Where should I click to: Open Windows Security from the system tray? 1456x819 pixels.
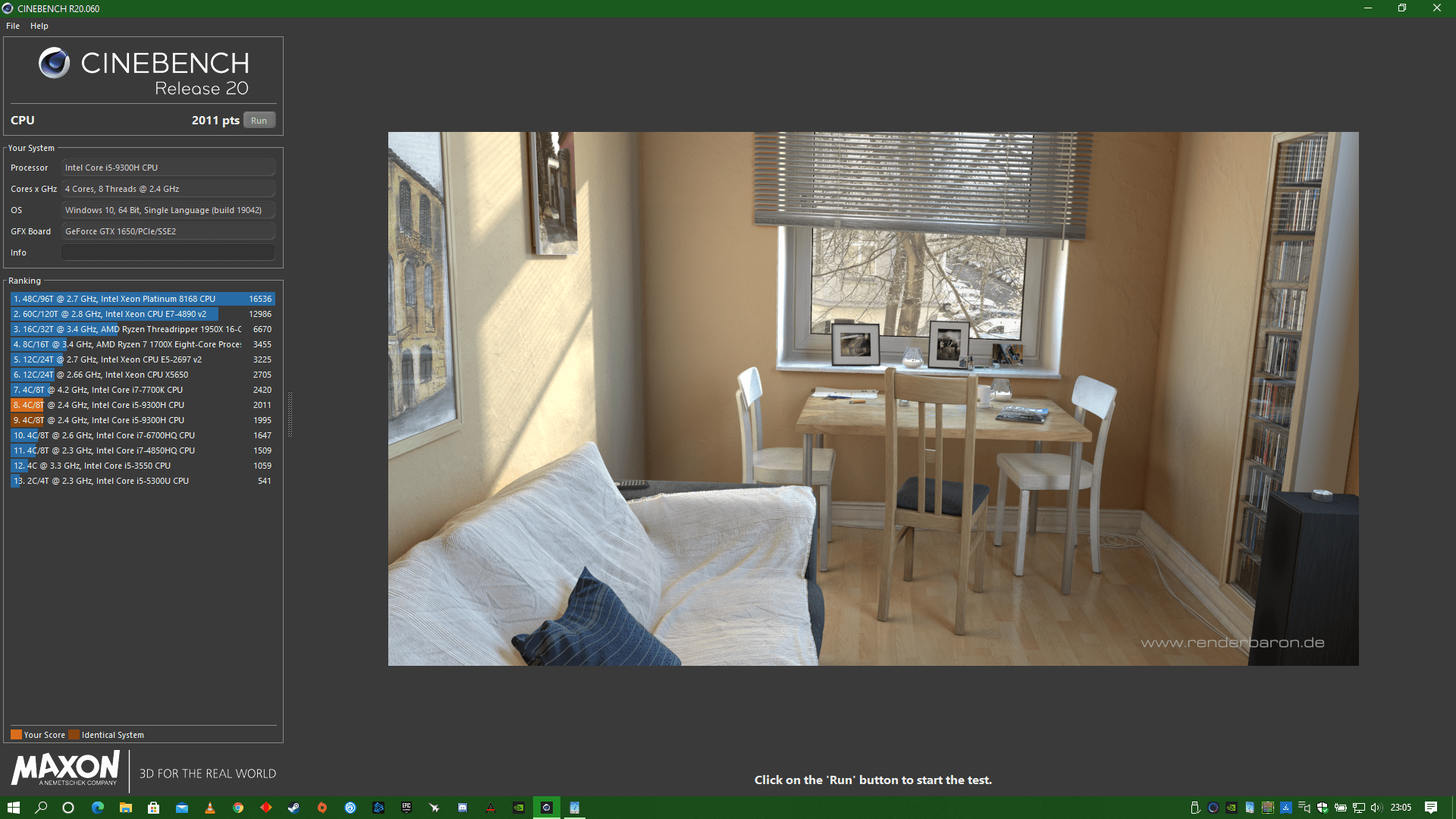1323,808
